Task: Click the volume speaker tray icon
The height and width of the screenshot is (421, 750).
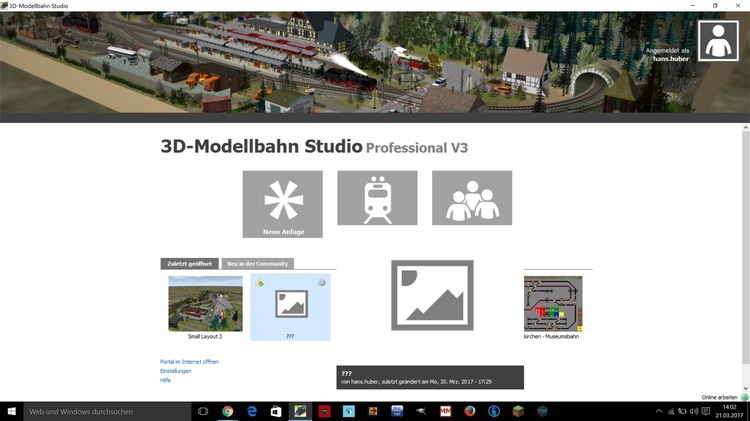Action: (x=694, y=411)
